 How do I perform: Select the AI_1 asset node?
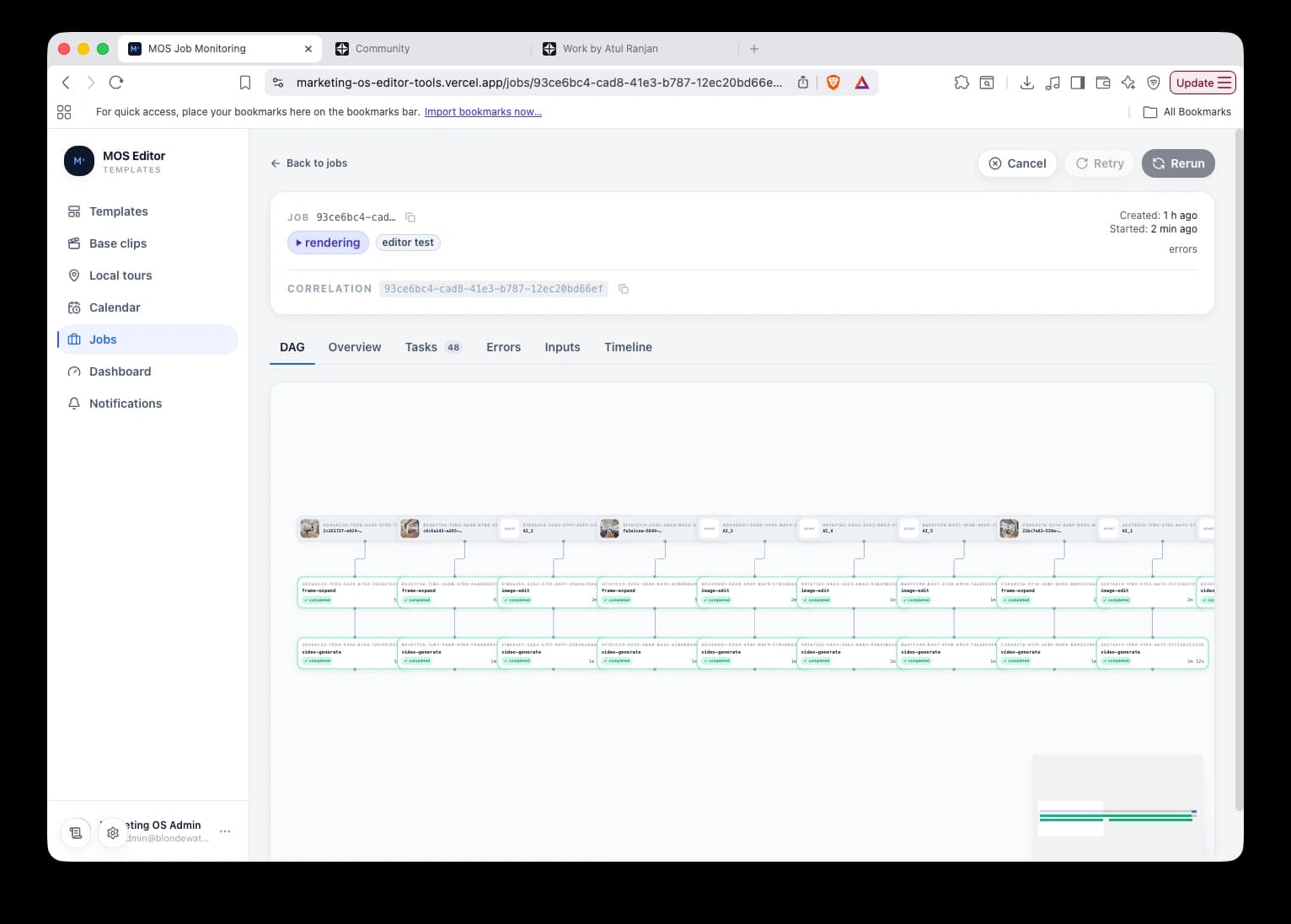1147,528
